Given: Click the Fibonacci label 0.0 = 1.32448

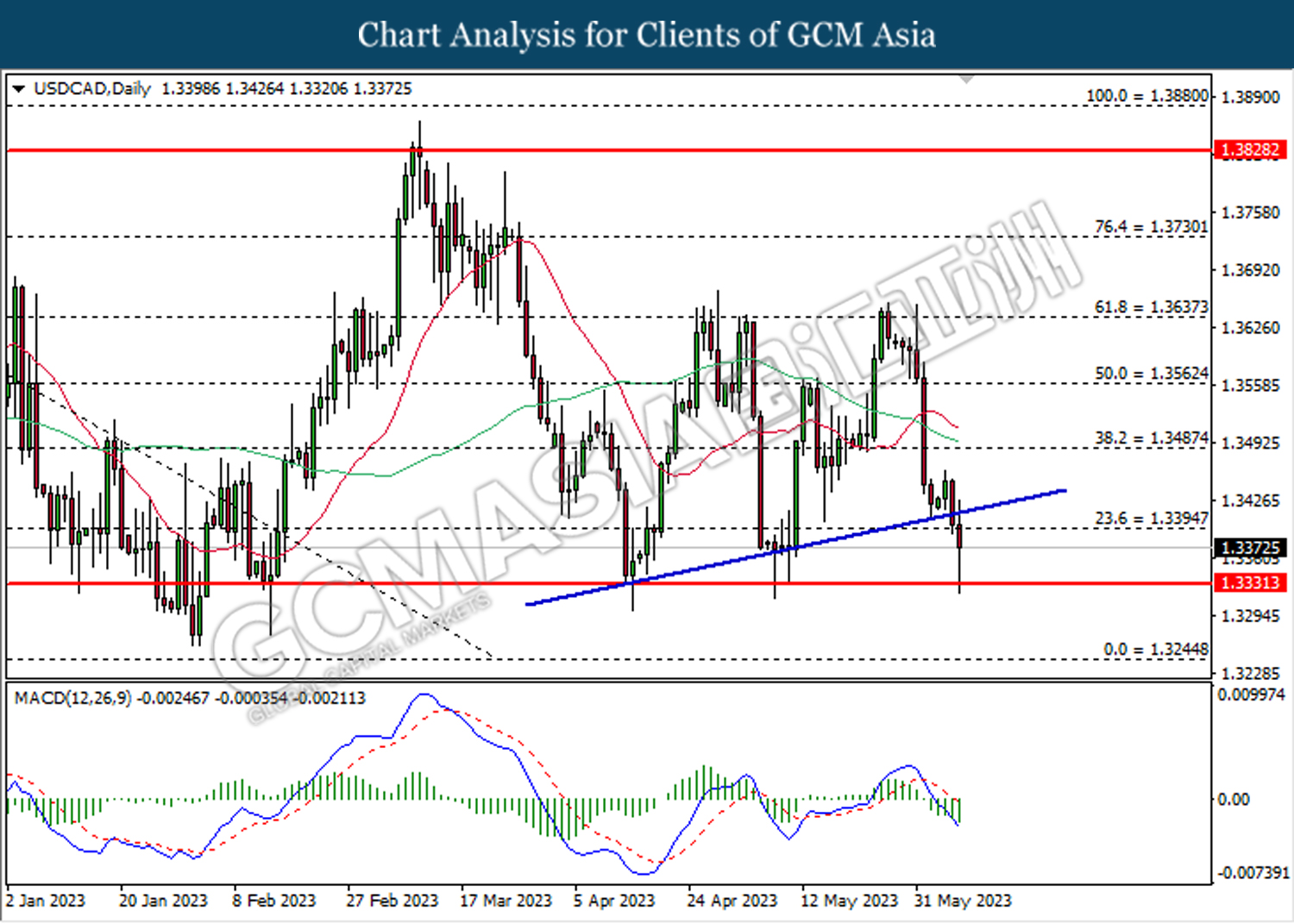Looking at the screenshot, I should click(1156, 650).
